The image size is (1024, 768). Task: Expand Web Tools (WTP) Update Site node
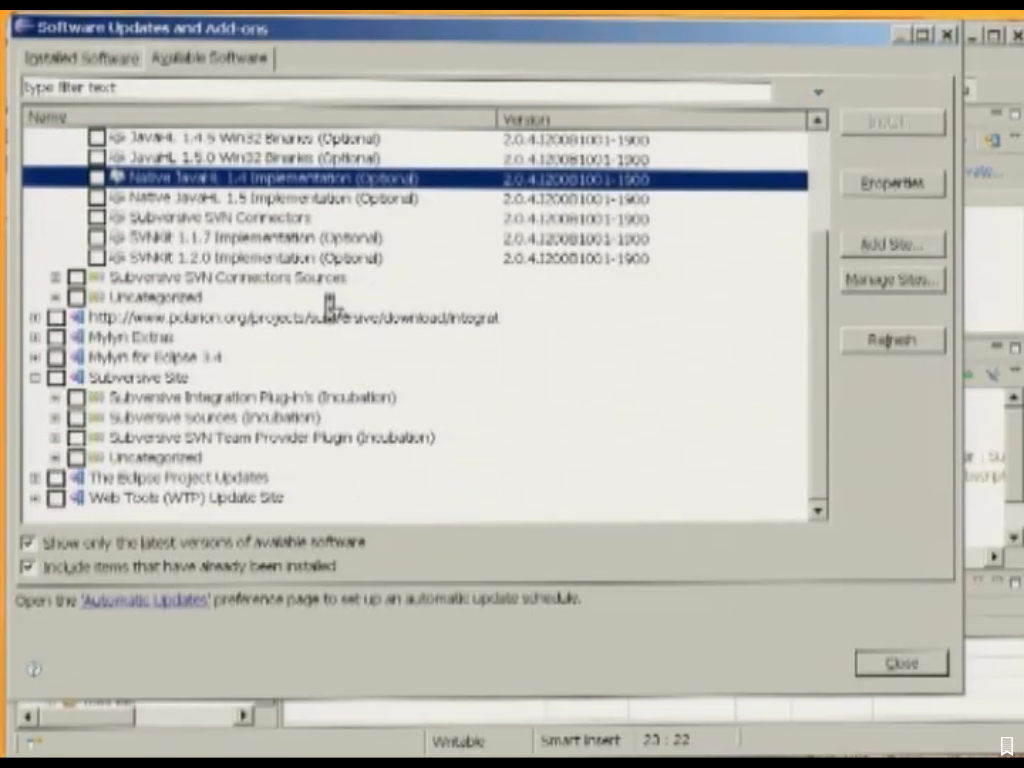click(x=35, y=498)
